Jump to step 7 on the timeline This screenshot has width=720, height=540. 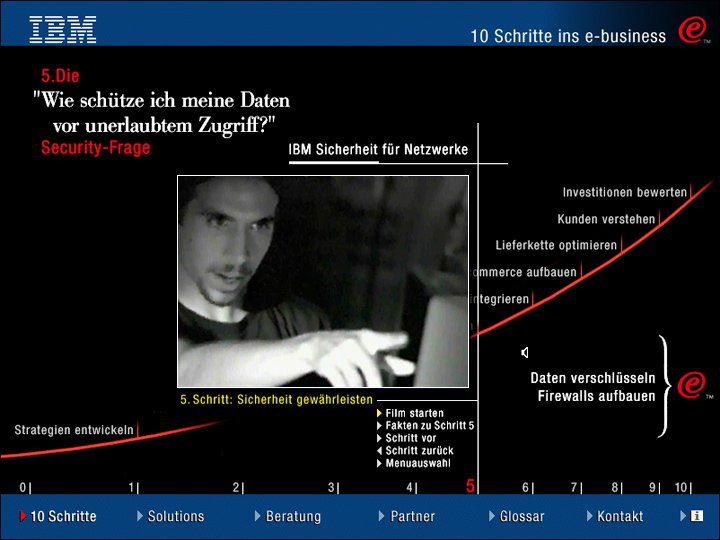[x=576, y=487]
